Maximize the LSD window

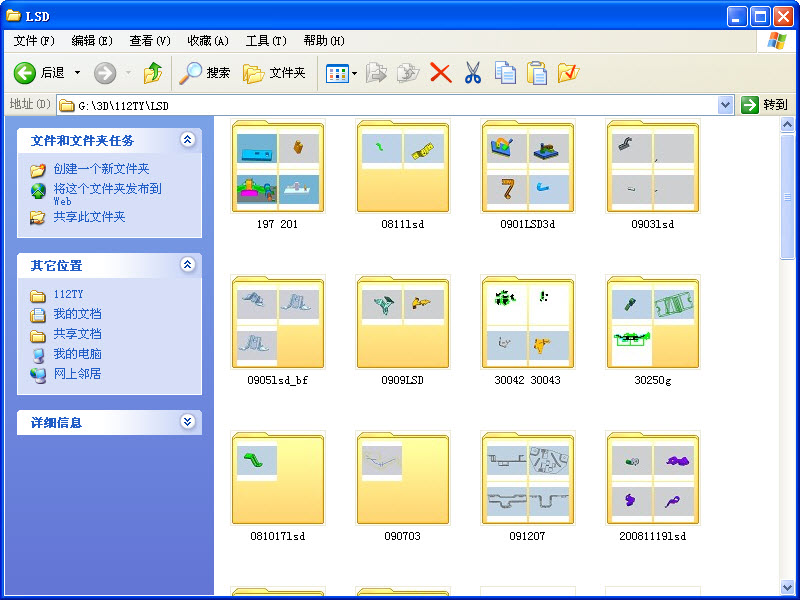[760, 17]
